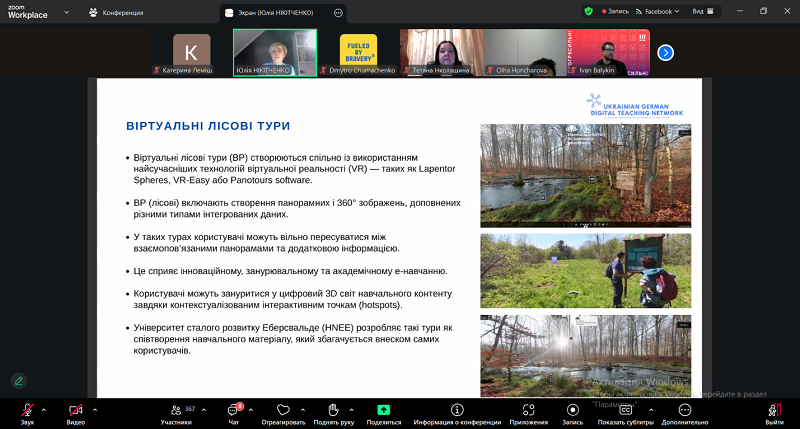This screenshot has height=429, width=800.
Task: Unmute microphone with the Звук button
Action: pyautogui.click(x=27, y=411)
